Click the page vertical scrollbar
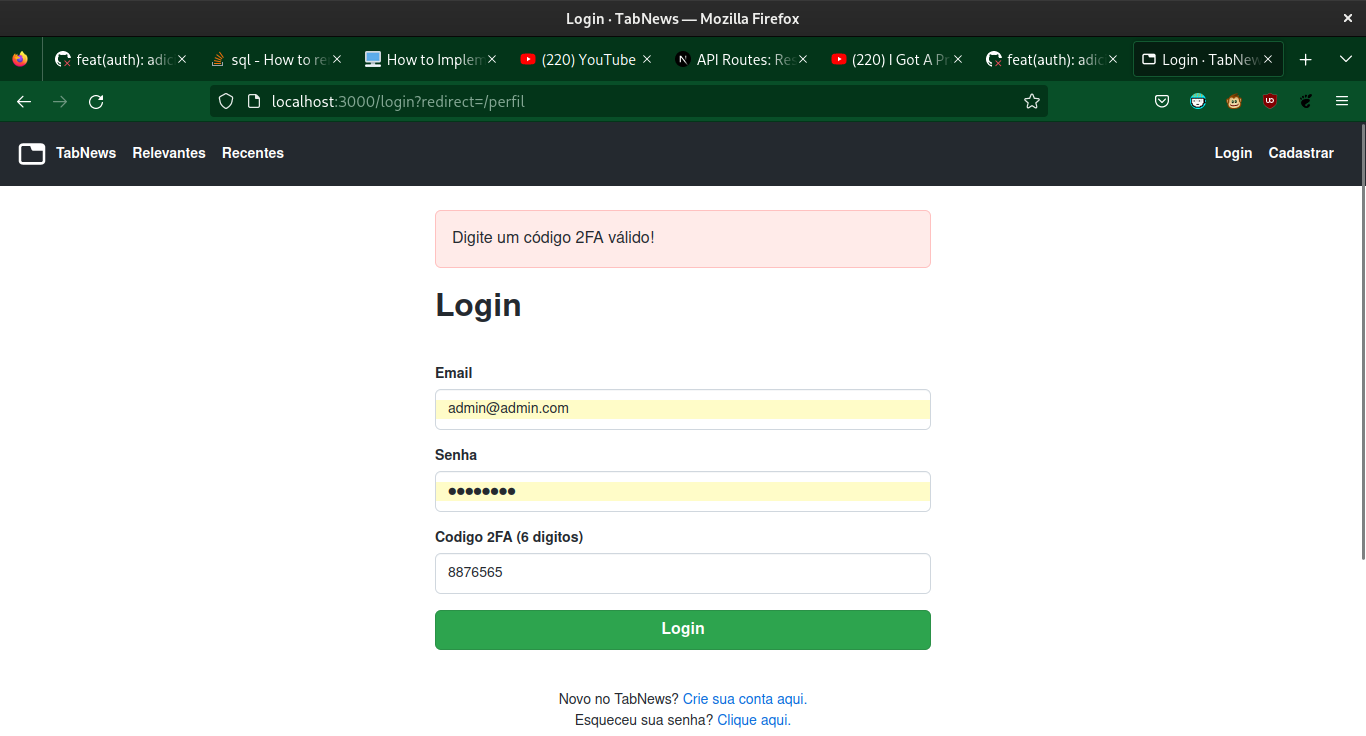 1362,341
